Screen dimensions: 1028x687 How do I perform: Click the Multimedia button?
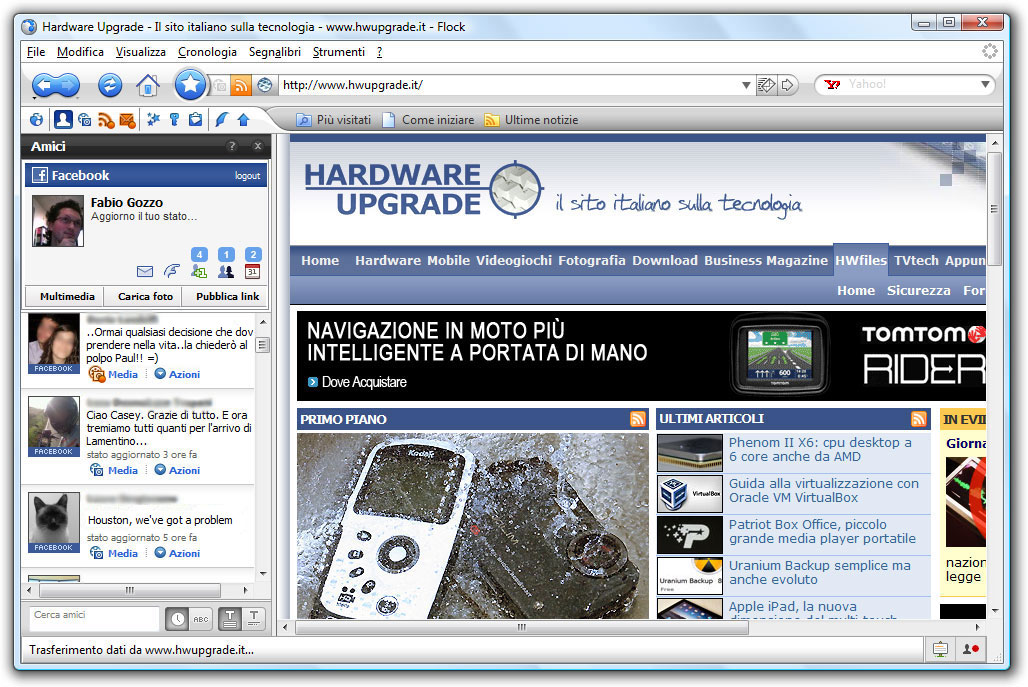click(67, 296)
